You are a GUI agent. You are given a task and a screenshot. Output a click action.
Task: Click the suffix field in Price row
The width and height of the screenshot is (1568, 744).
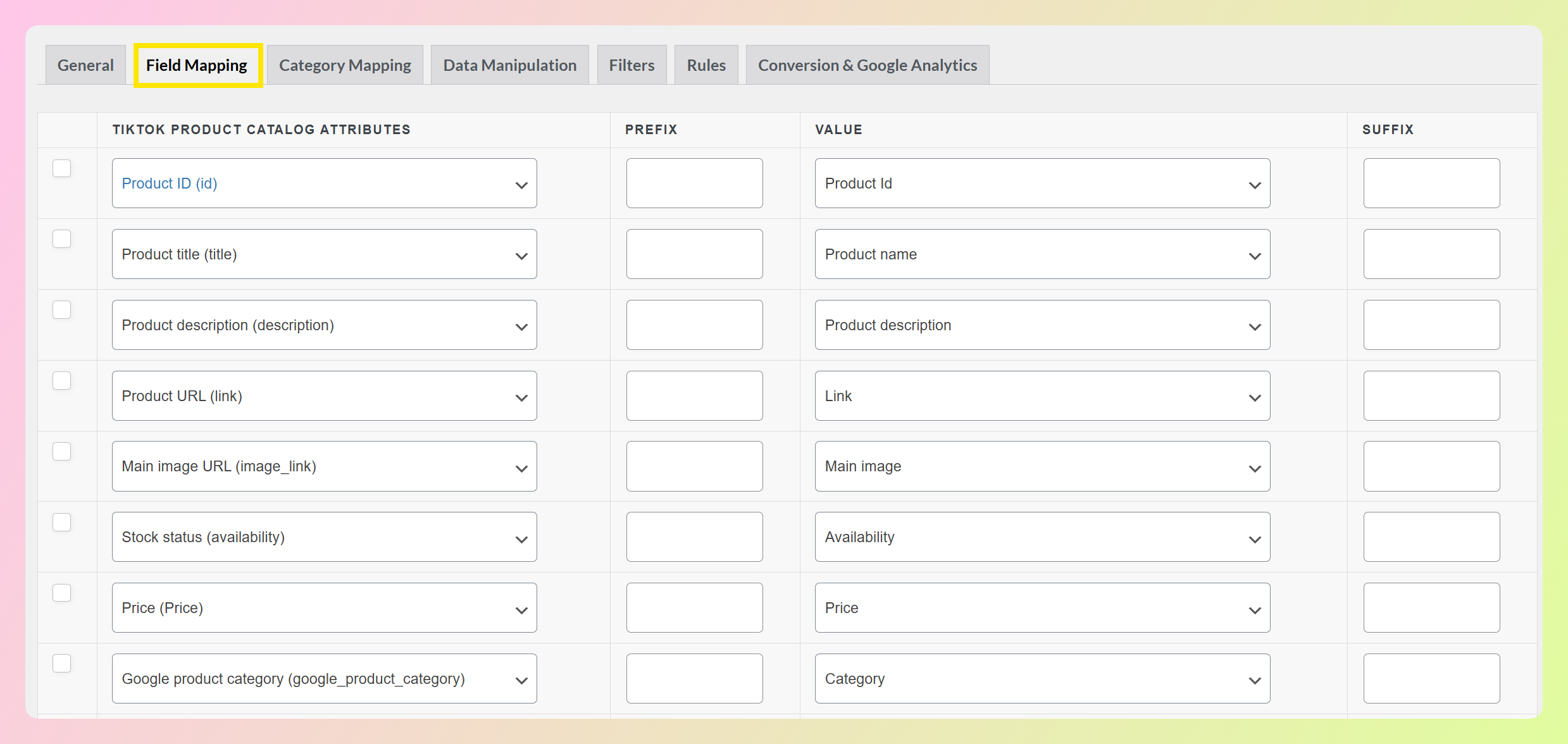1431,608
